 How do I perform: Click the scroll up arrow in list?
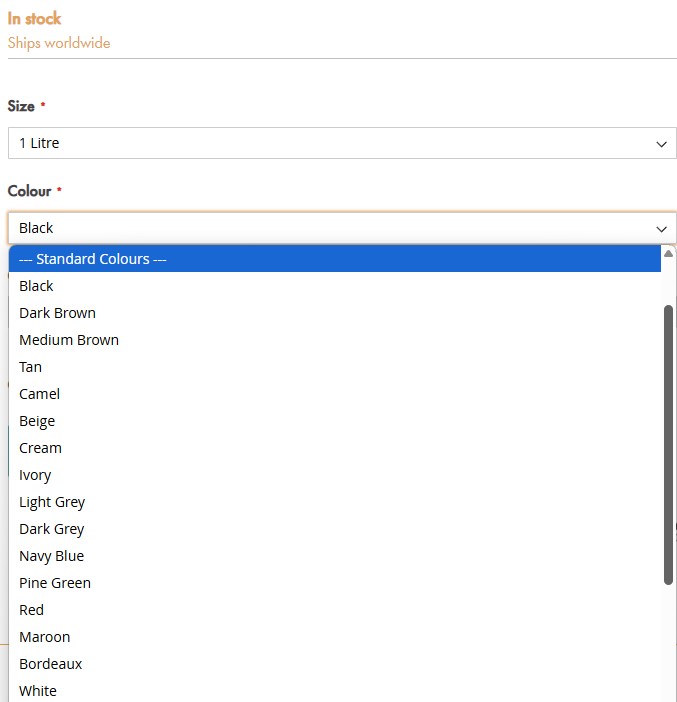668,254
